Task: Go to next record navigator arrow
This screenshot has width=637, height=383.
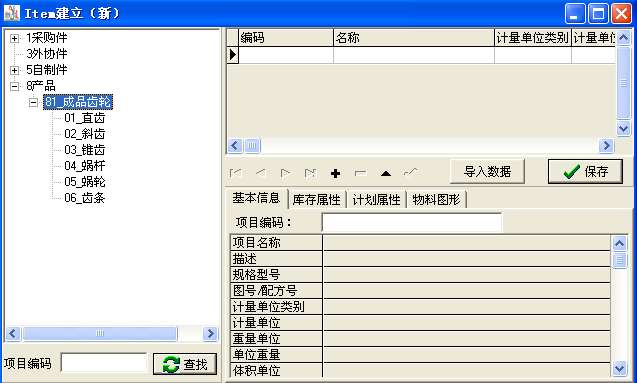Action: coord(286,173)
